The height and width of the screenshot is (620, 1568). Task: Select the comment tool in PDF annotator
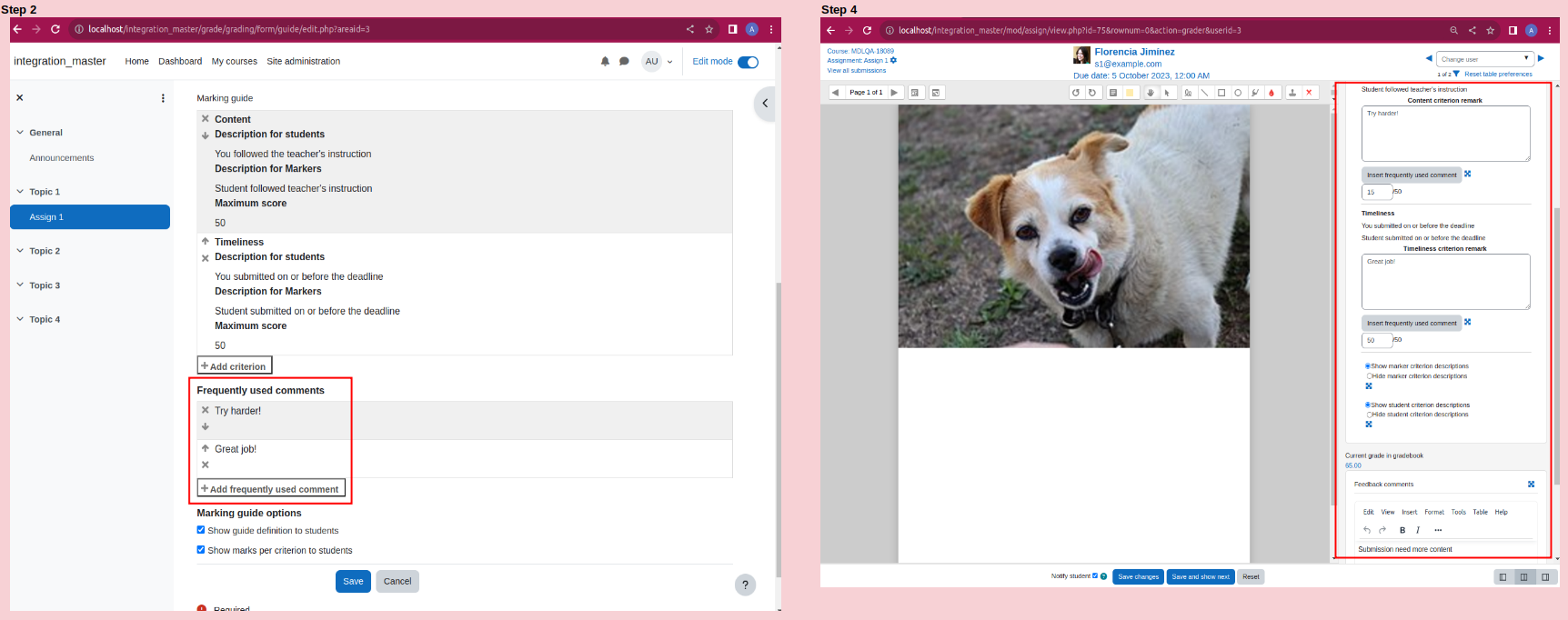pyautogui.click(x=1113, y=93)
